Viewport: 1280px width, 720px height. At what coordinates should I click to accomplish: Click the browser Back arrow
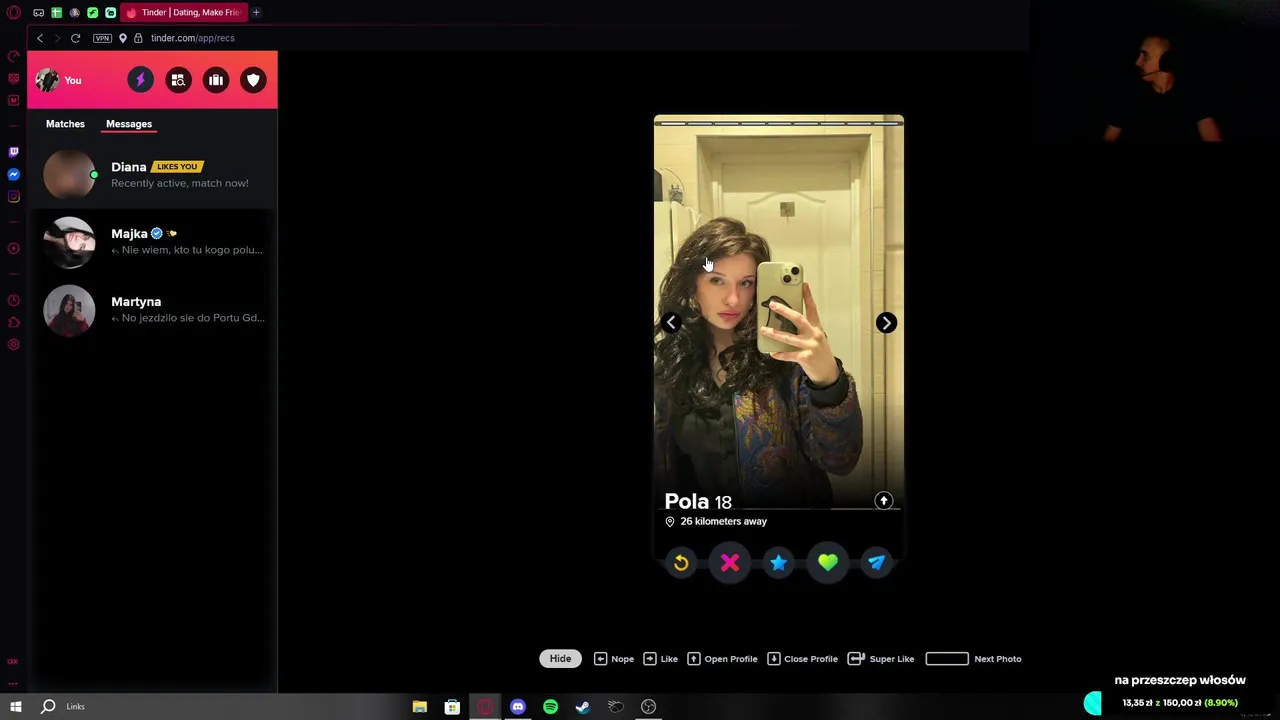(40, 38)
